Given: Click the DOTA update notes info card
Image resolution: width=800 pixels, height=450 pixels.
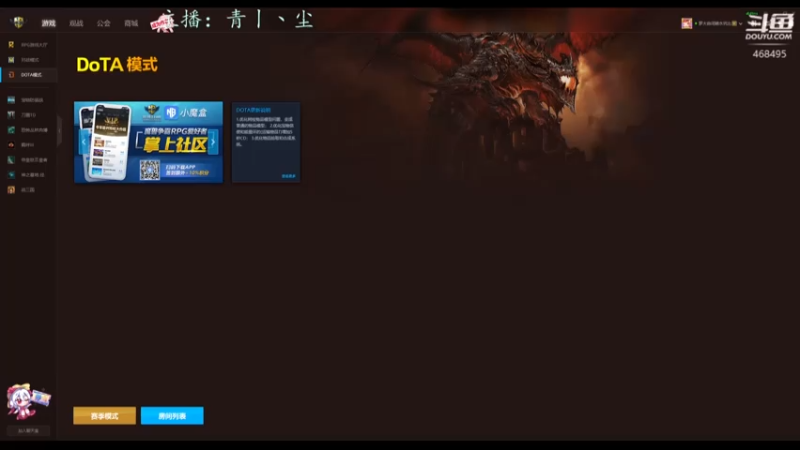Looking at the screenshot, I should pyautogui.click(x=266, y=142).
